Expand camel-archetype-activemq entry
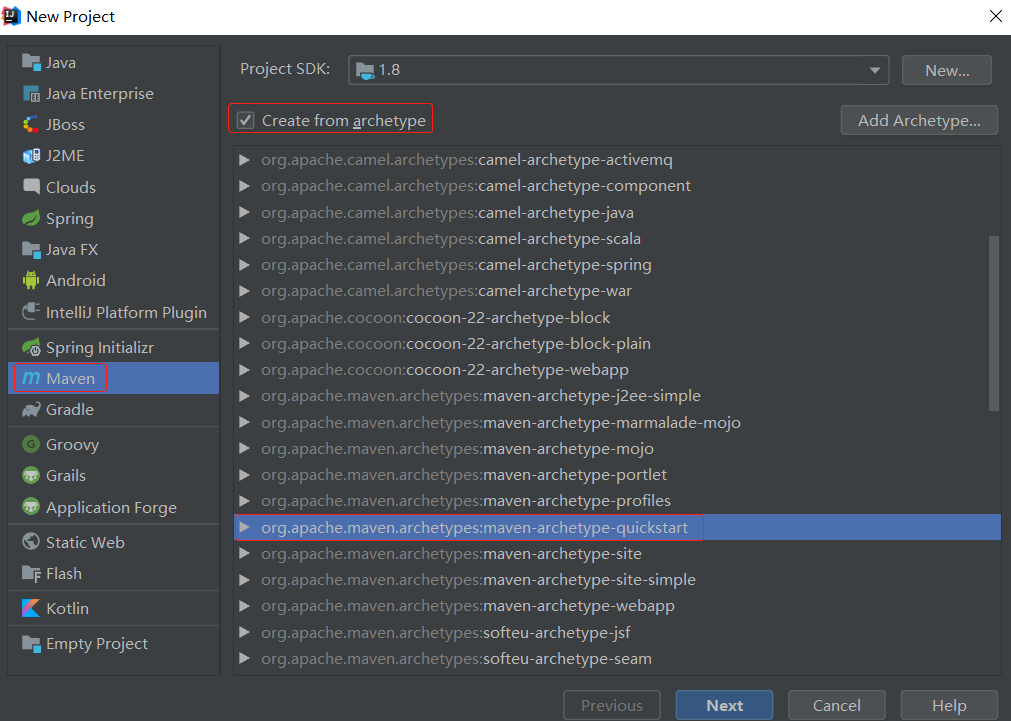1011x721 pixels. click(x=244, y=160)
